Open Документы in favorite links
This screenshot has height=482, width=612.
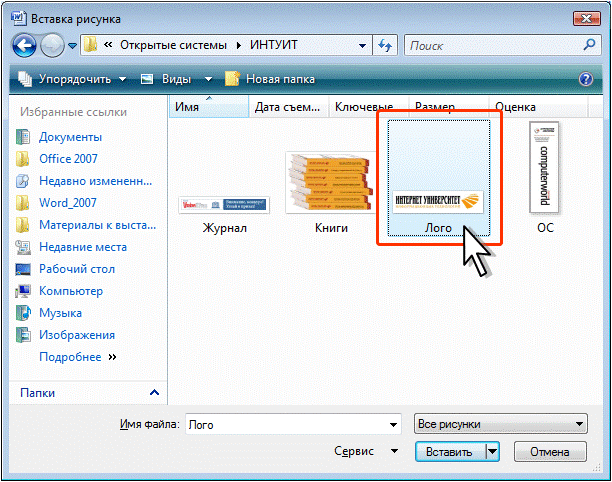click(70, 137)
